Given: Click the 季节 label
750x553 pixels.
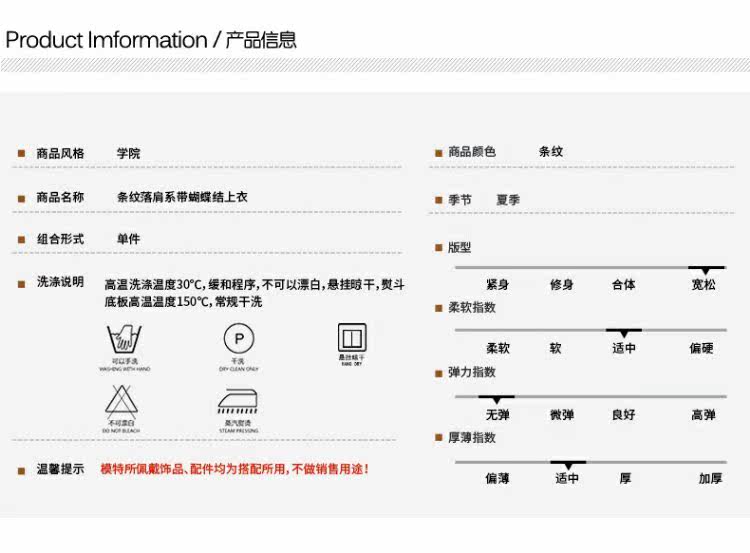Looking at the screenshot, I should [x=460, y=199].
